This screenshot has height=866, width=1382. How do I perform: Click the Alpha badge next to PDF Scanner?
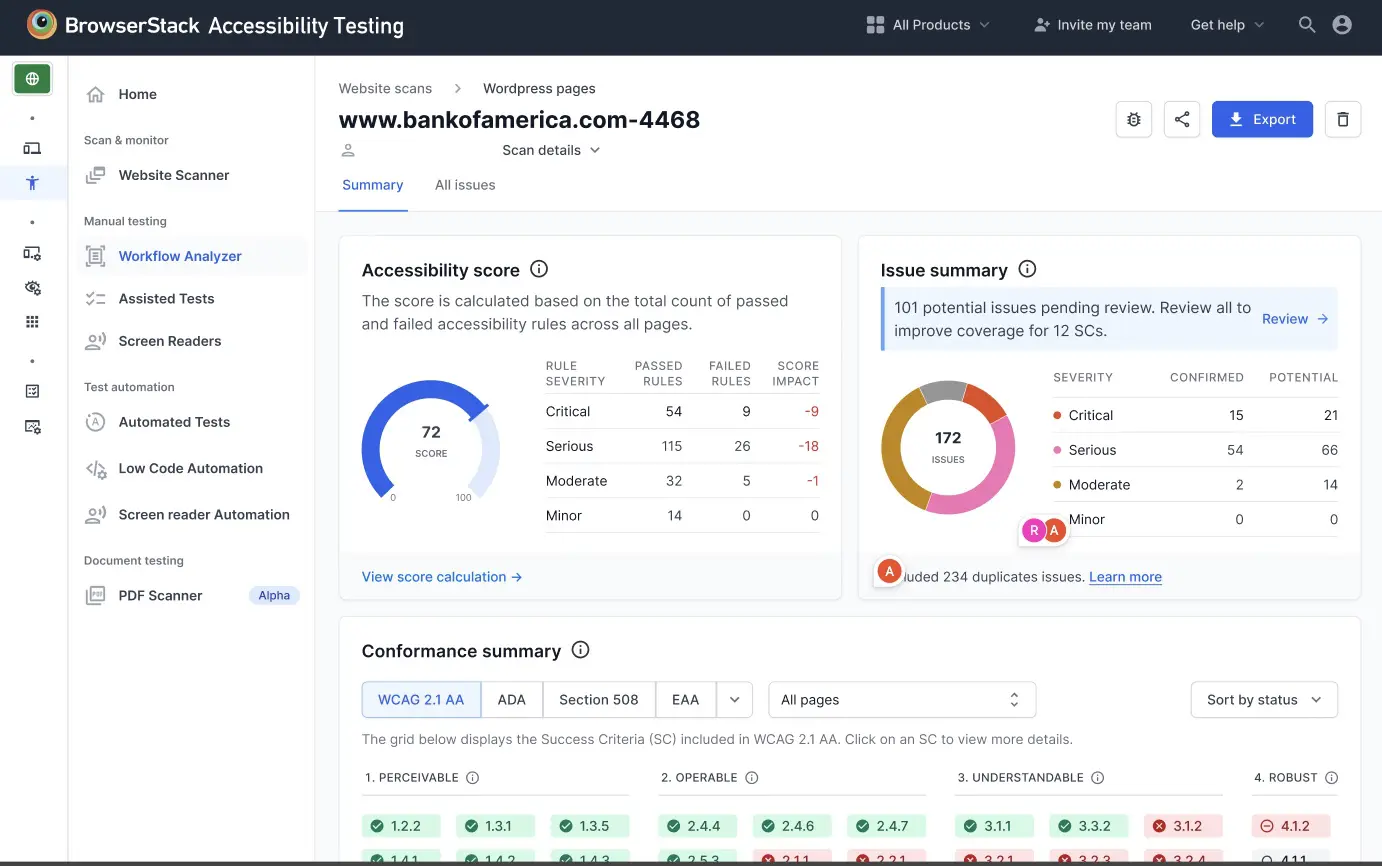tap(274, 595)
